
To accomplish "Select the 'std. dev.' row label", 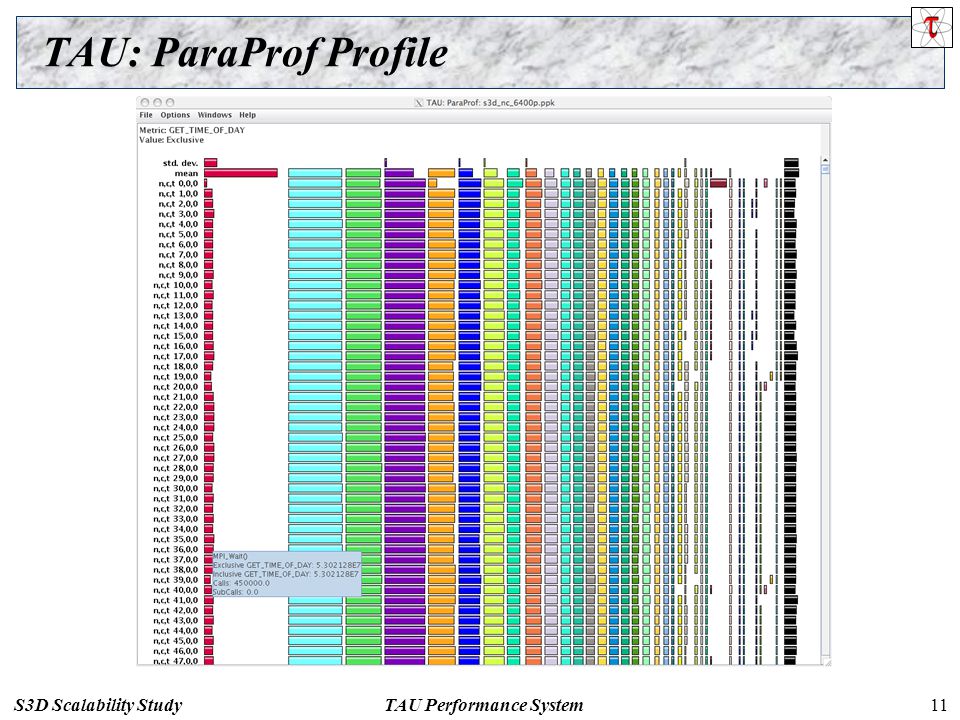I will [x=180, y=163].
